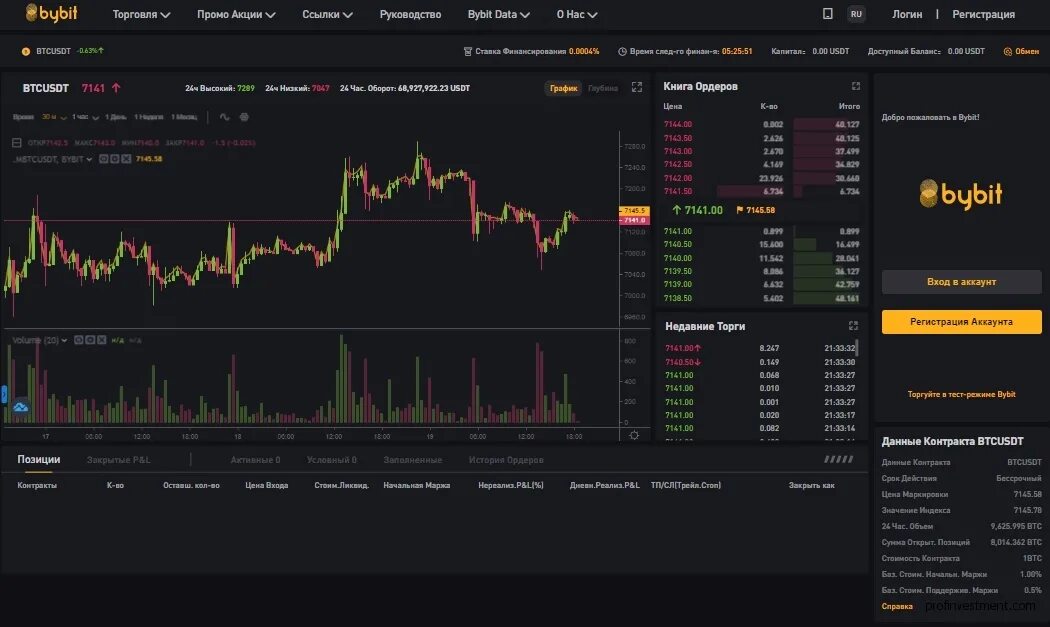This screenshot has height=627, width=1050.
Task: Click the mark price flag icon 7145.58
Action: click(x=739, y=210)
